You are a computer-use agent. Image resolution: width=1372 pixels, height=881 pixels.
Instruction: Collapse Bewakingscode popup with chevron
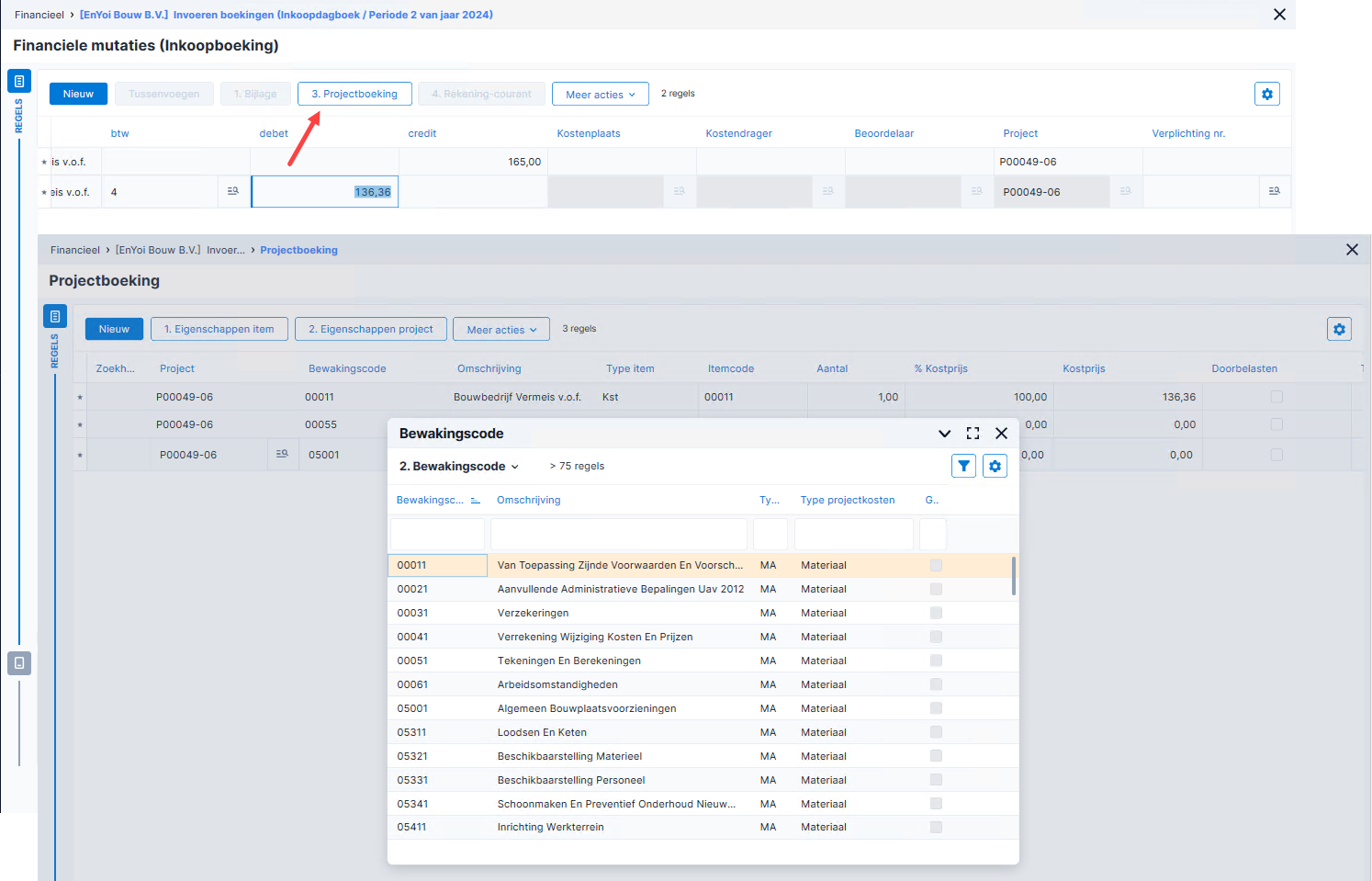(944, 434)
